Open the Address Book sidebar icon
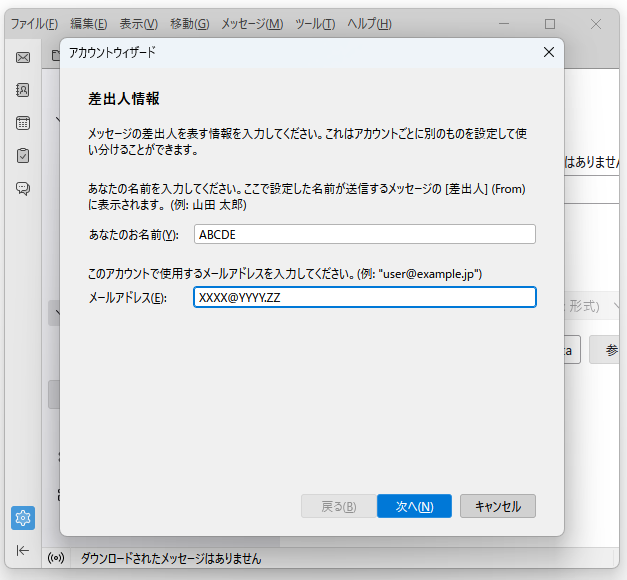This screenshot has width=627, height=580. click(x=22, y=90)
